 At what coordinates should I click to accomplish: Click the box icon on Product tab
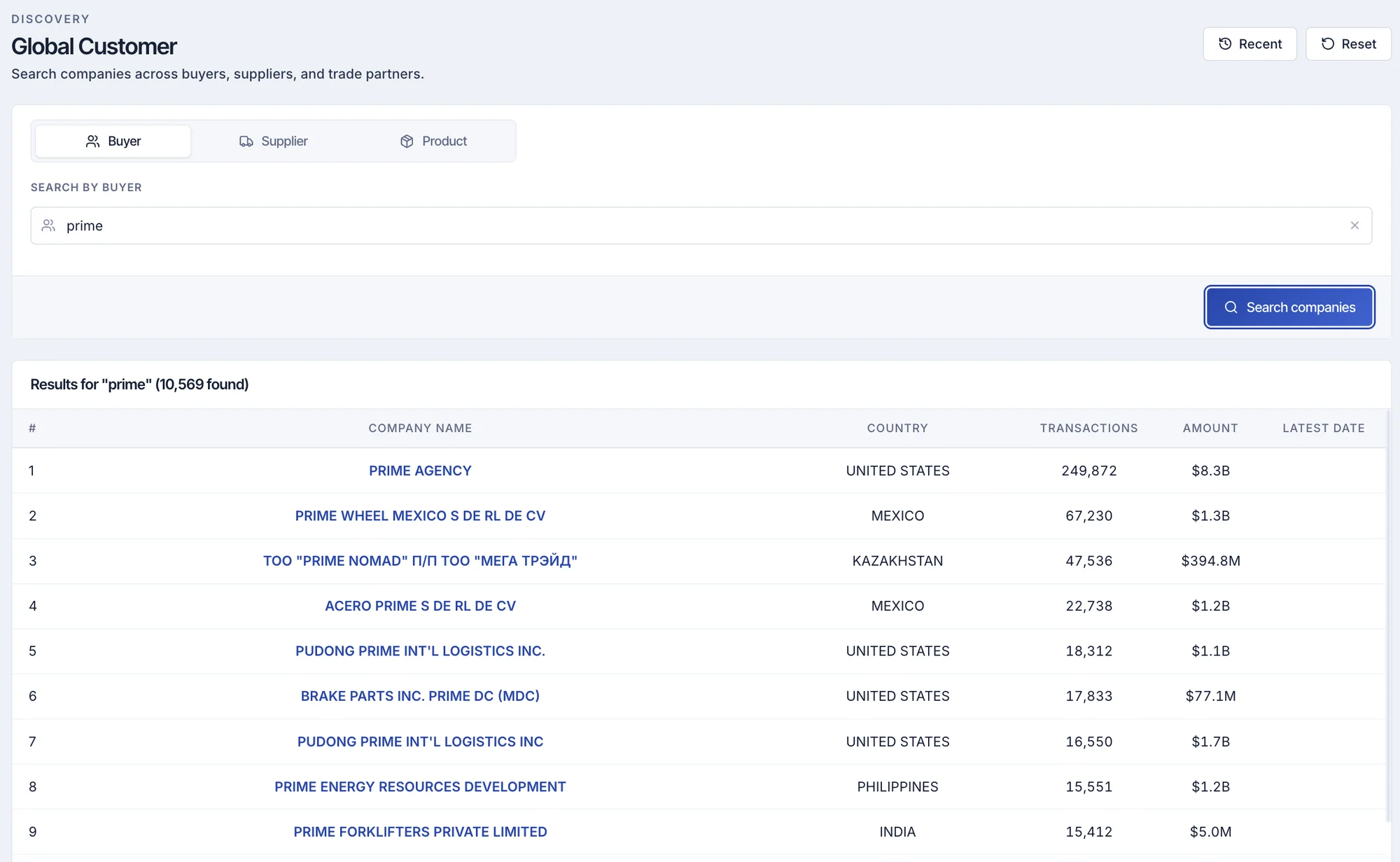[x=407, y=141]
